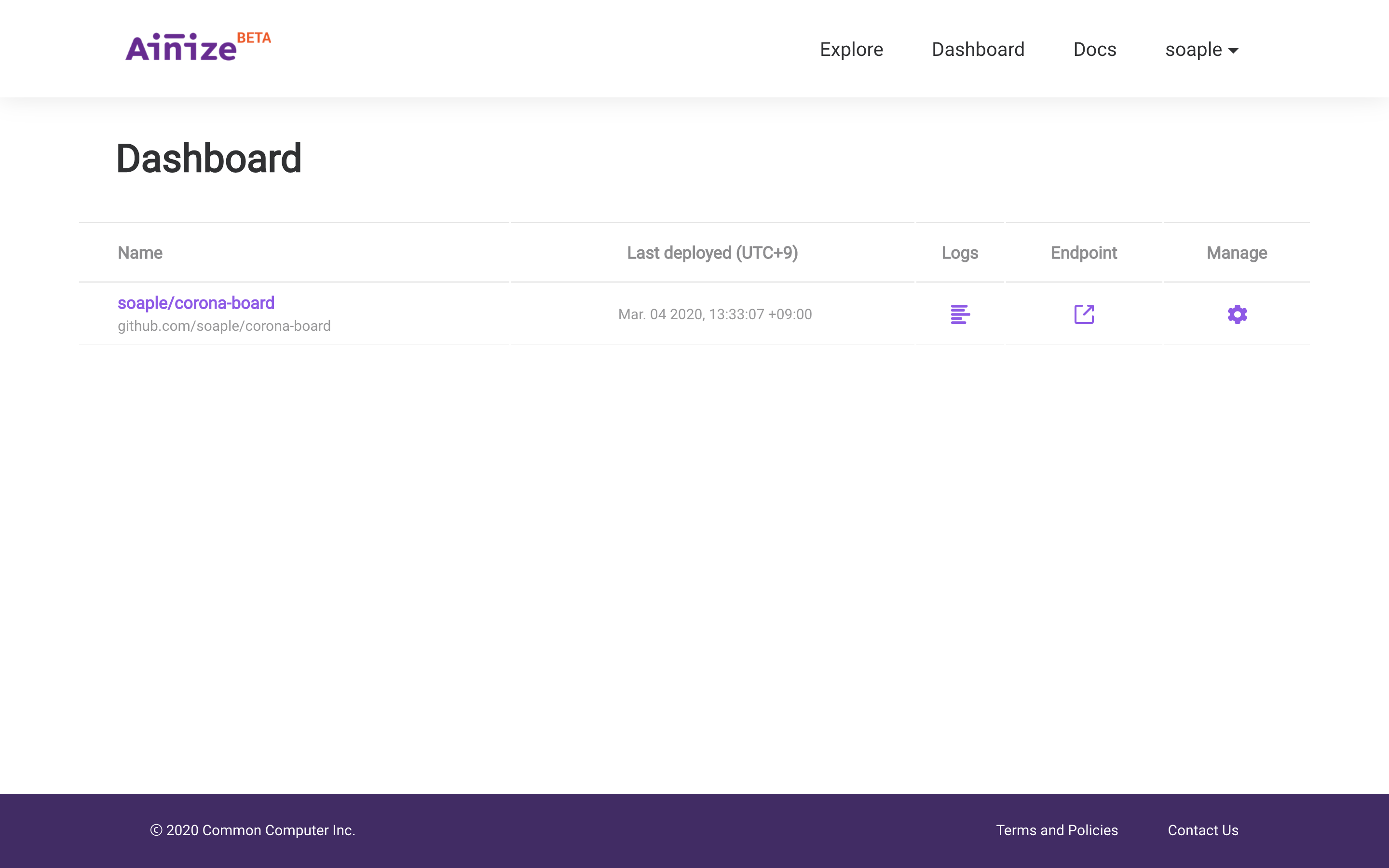Click the Logs column header

[x=959, y=253]
